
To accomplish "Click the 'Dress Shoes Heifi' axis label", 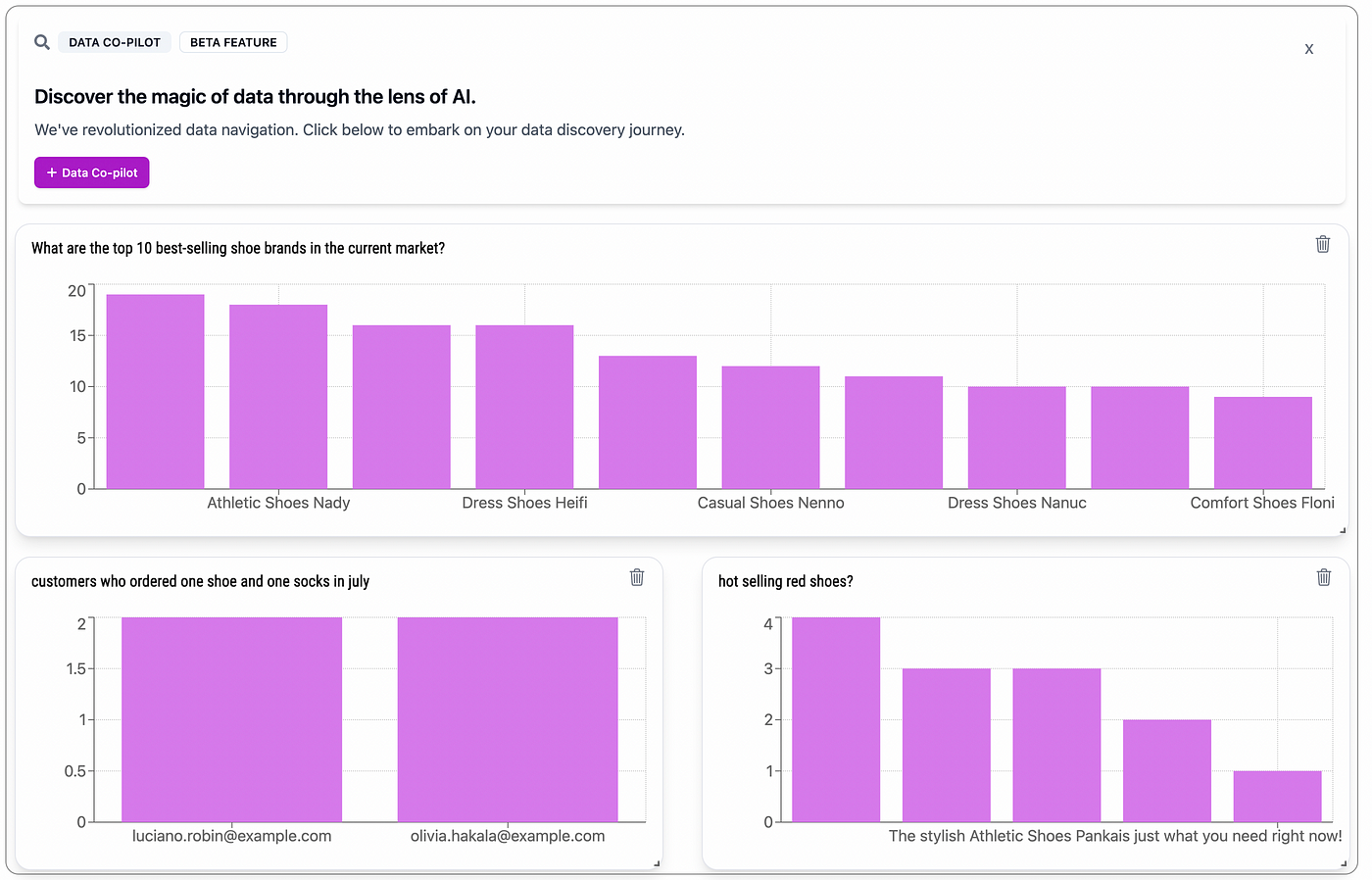I will click(x=524, y=503).
